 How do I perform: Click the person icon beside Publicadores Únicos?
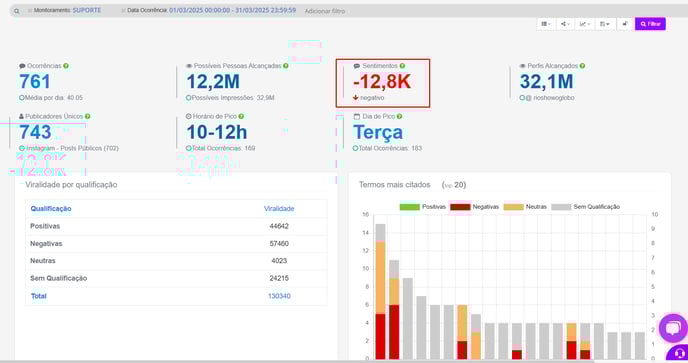(22, 116)
